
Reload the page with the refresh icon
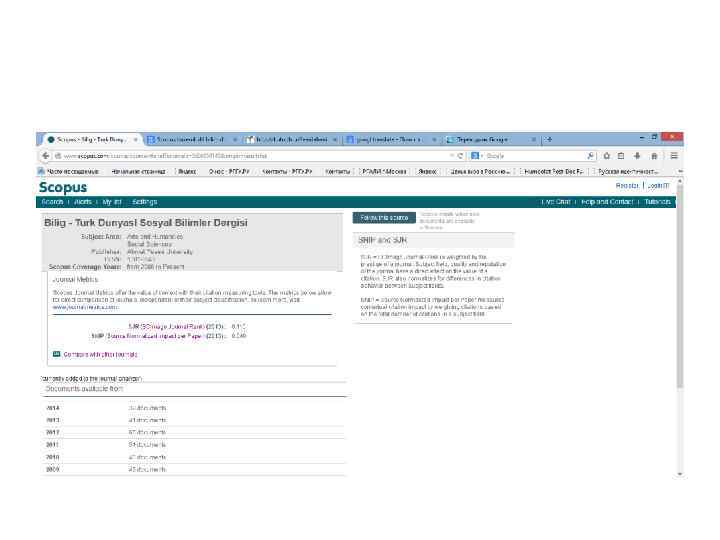click(x=460, y=156)
